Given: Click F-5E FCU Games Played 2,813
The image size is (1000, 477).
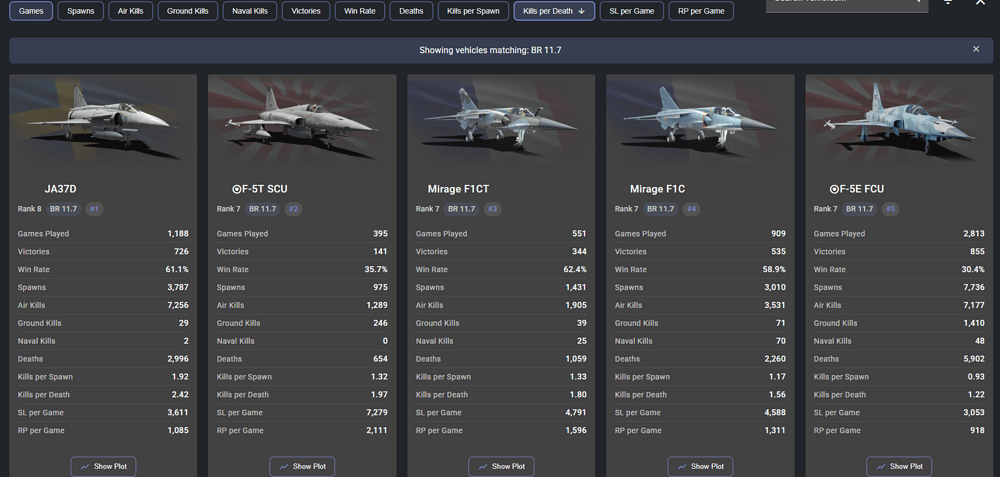Looking at the screenshot, I should (x=974, y=233).
